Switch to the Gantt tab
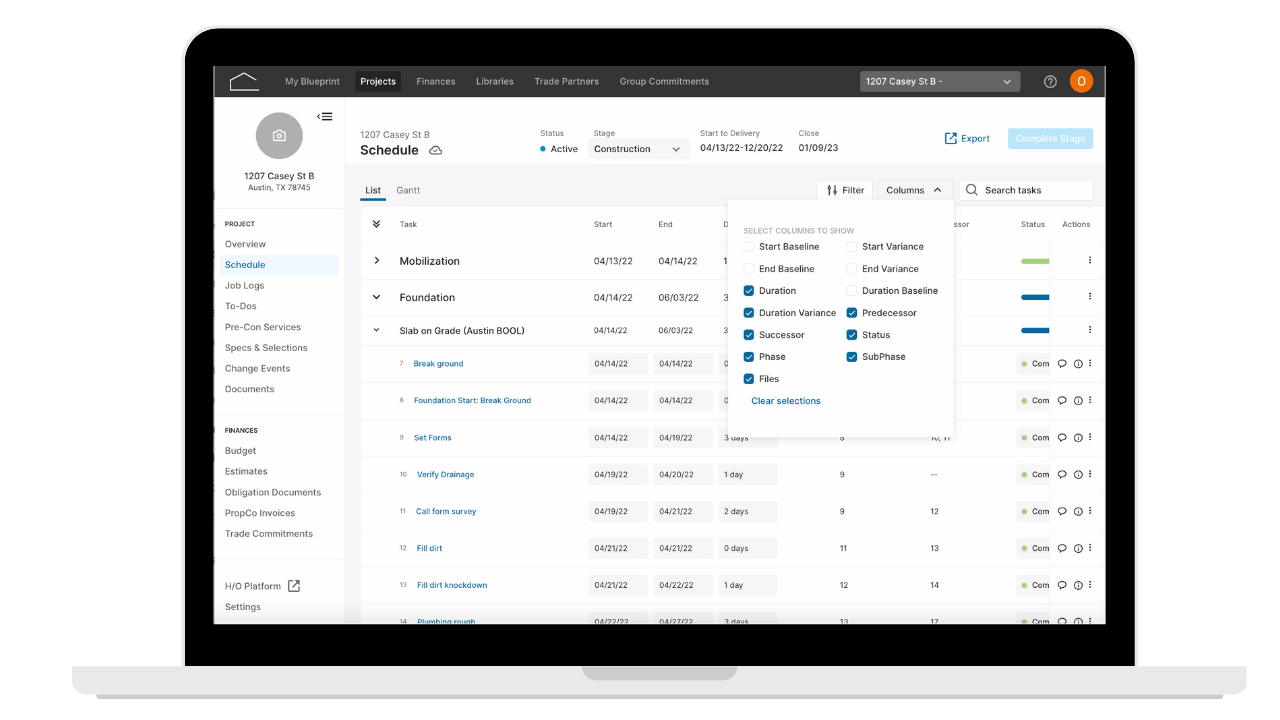The image size is (1280, 720). click(408, 190)
